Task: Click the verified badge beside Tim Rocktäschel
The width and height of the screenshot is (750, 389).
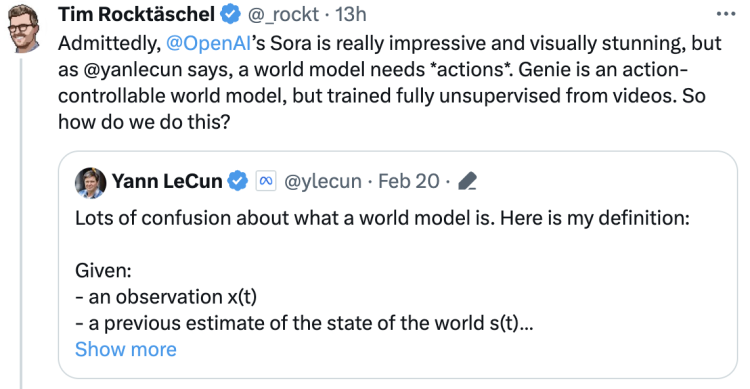Action: pyautogui.click(x=231, y=14)
